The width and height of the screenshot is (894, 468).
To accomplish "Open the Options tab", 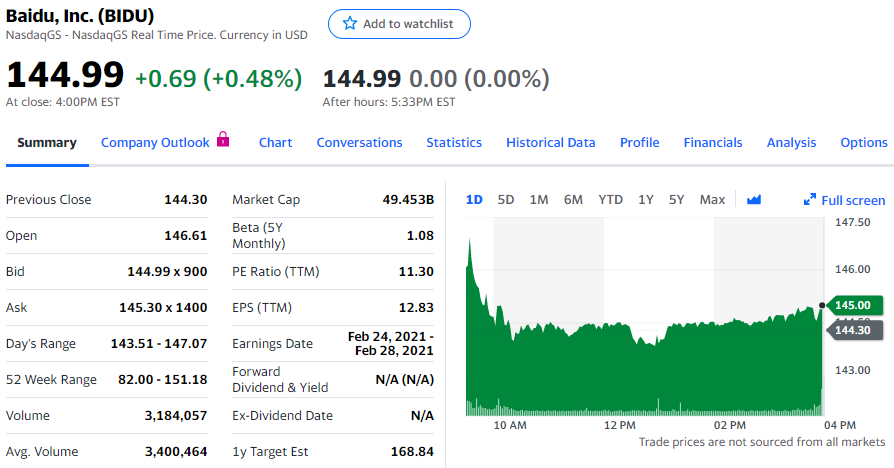I will pos(864,143).
